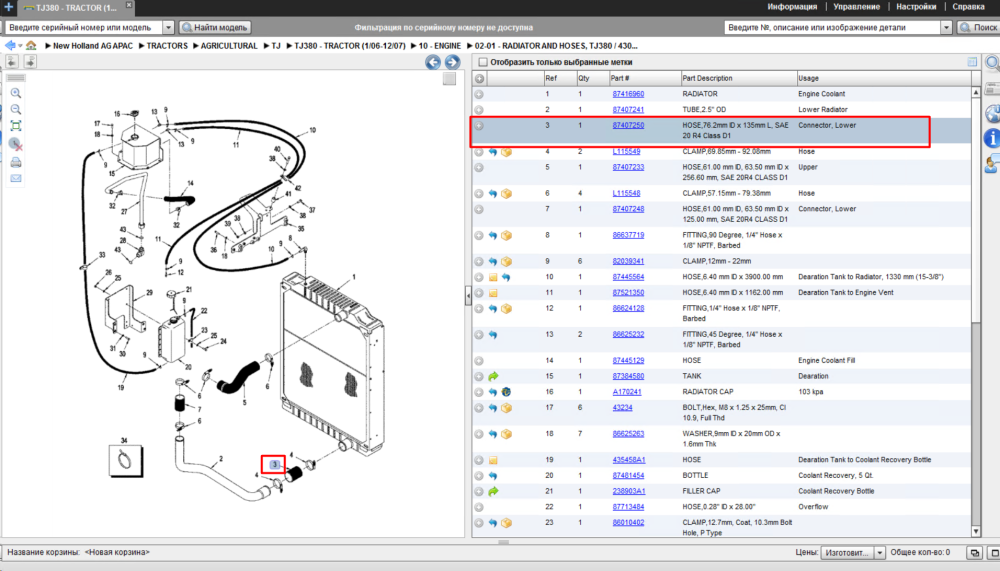Click the part search input field
This screenshot has height=571, width=1000.
coord(833,27)
